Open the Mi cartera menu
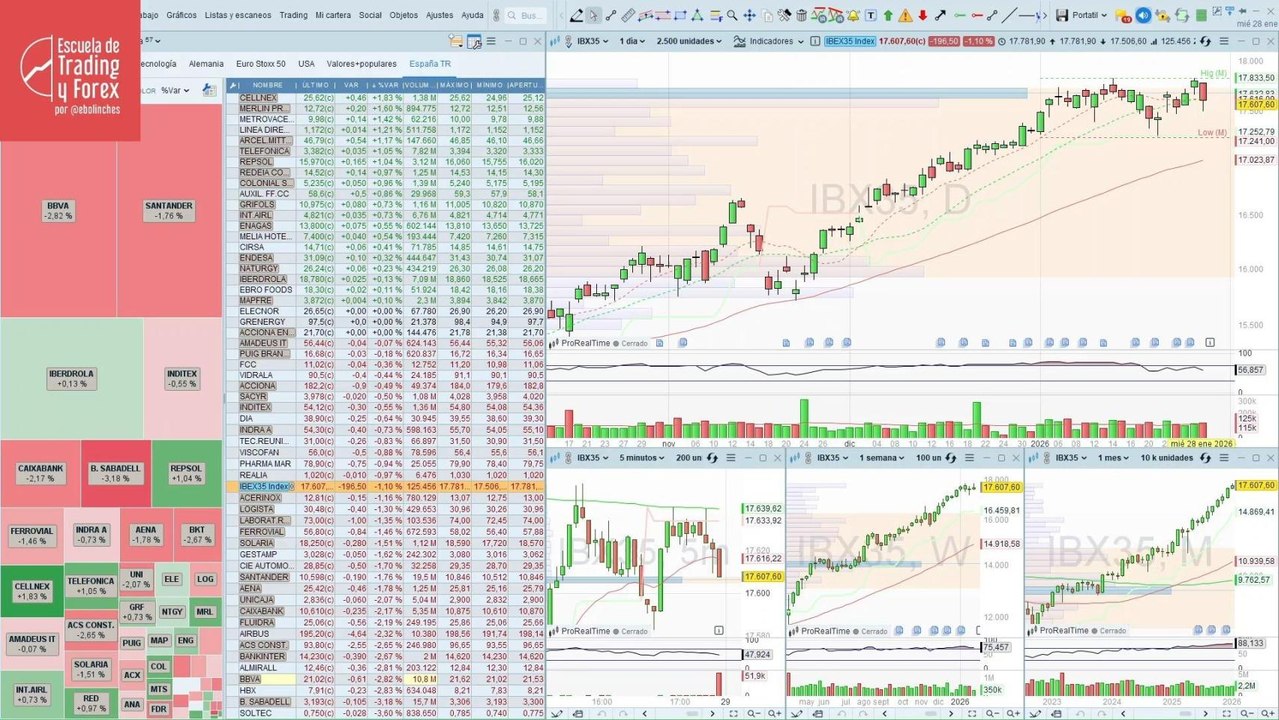The image size is (1279, 720). click(x=334, y=15)
